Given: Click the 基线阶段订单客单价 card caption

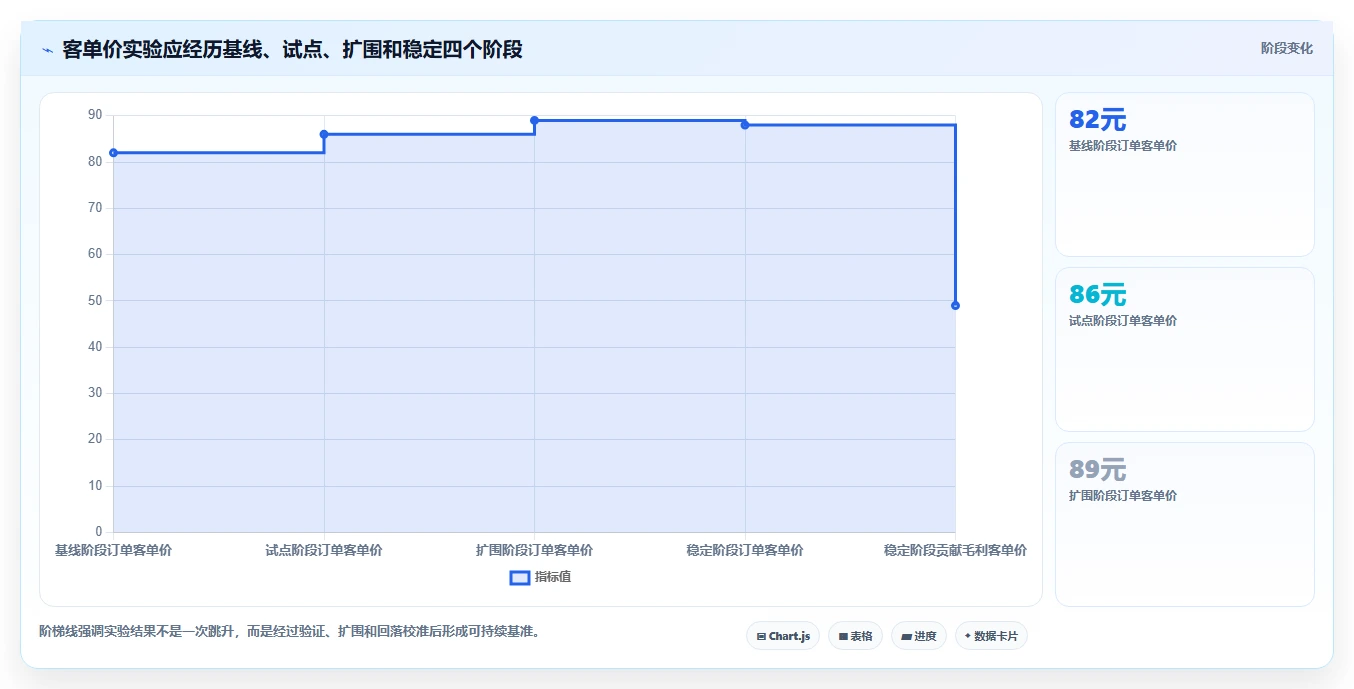Looking at the screenshot, I should [1123, 146].
